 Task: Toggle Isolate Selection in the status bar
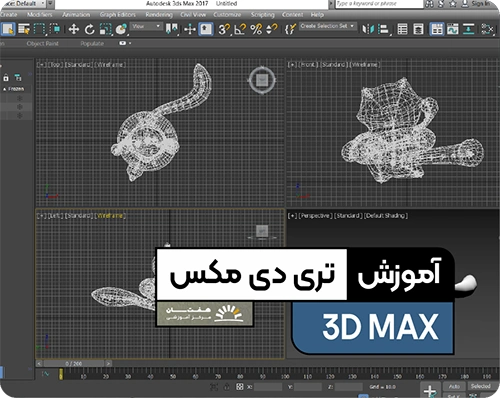214,387
